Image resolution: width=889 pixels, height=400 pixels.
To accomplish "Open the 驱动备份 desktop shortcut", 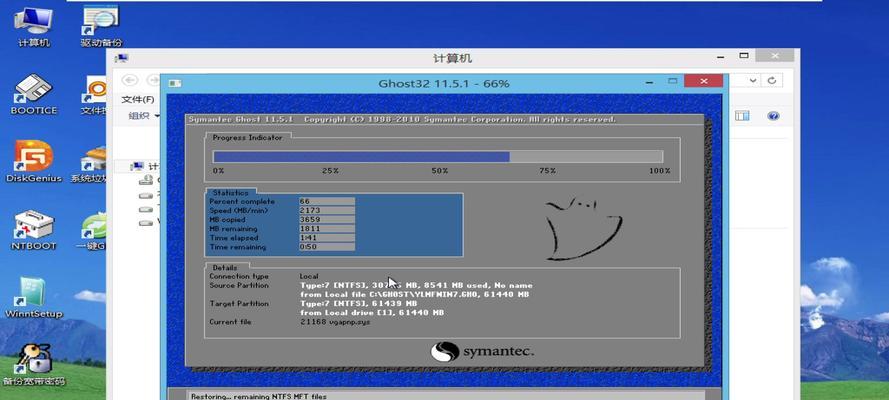I will click(101, 25).
